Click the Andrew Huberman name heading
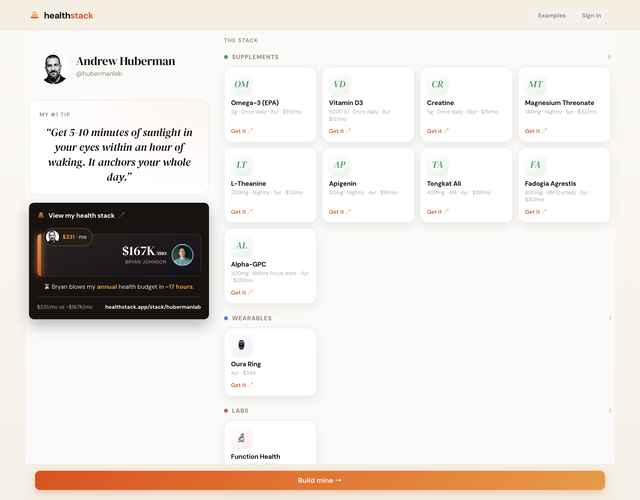The image size is (640, 500). coord(125,61)
